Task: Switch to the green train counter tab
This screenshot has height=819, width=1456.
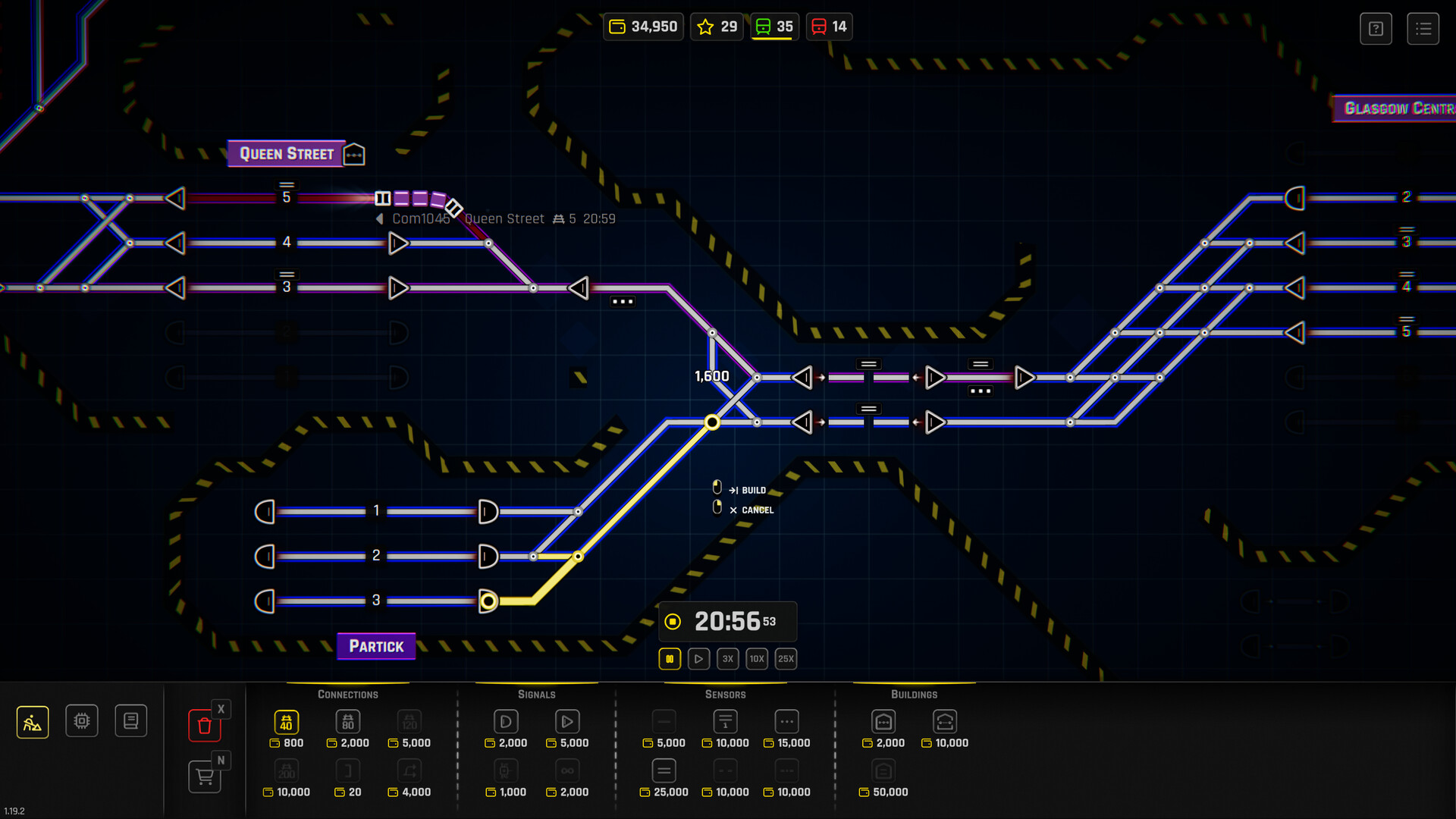Action: (774, 26)
